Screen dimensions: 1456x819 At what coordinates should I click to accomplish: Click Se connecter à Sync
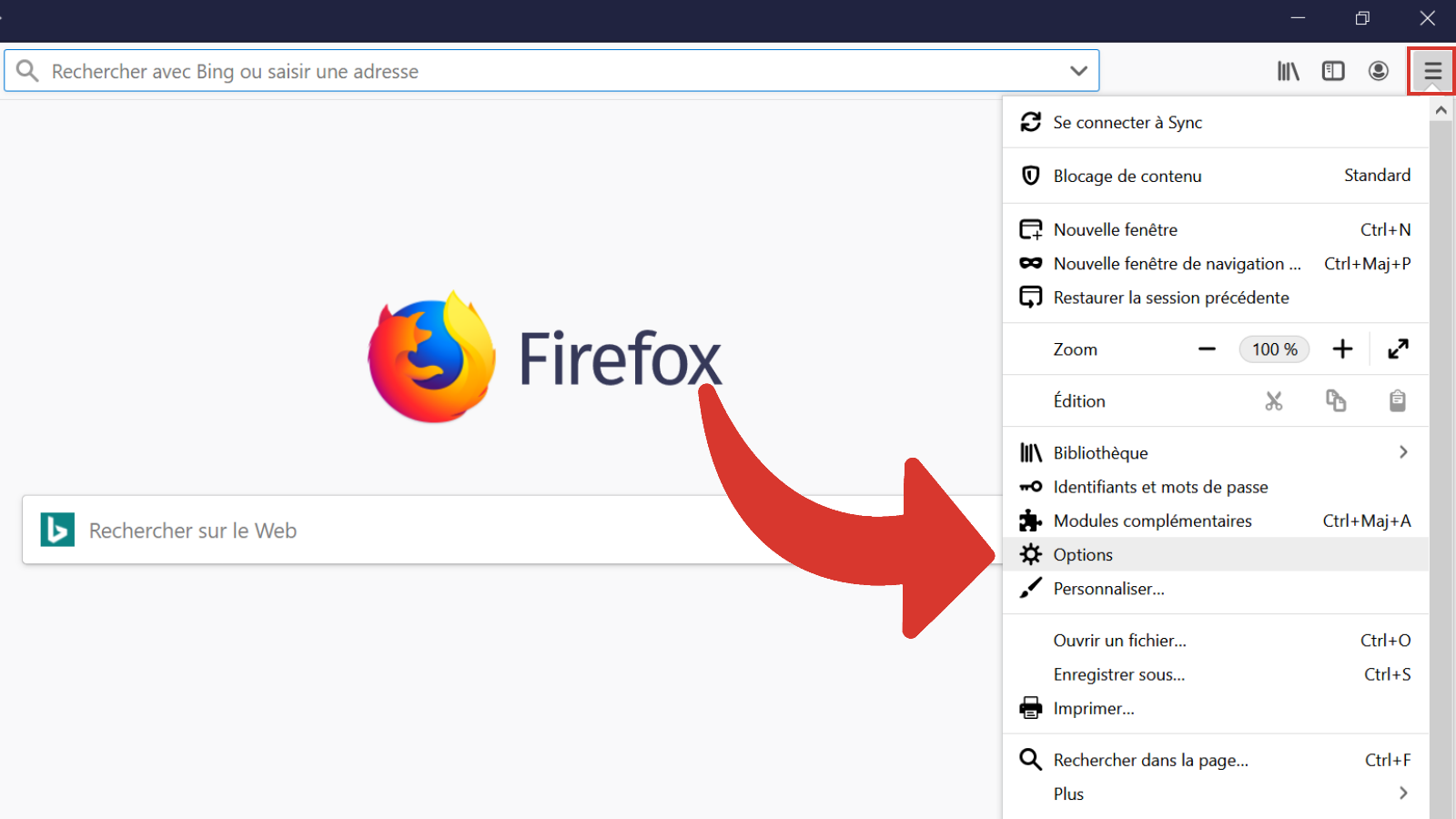[x=1127, y=122]
